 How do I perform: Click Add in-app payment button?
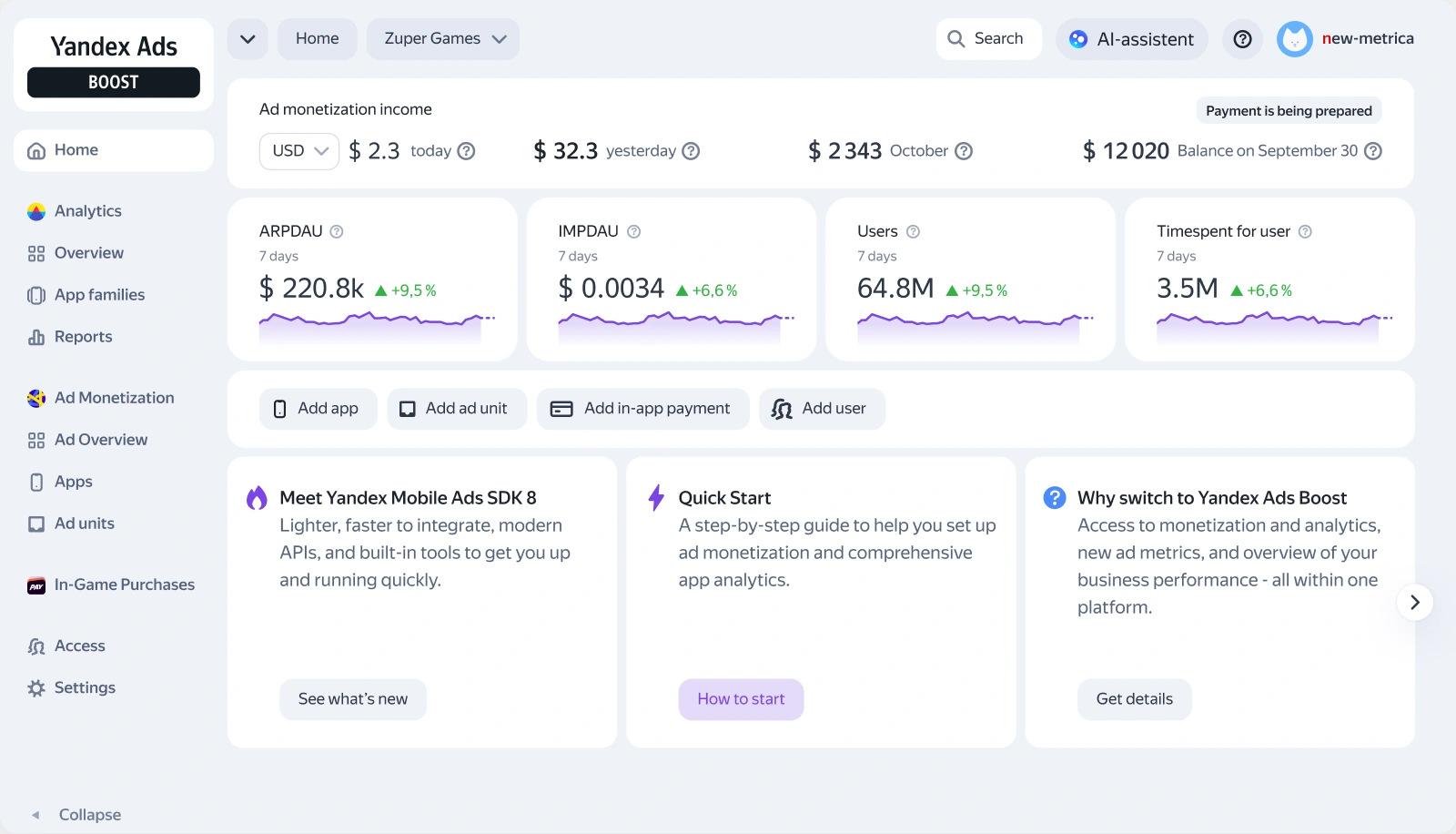point(643,409)
